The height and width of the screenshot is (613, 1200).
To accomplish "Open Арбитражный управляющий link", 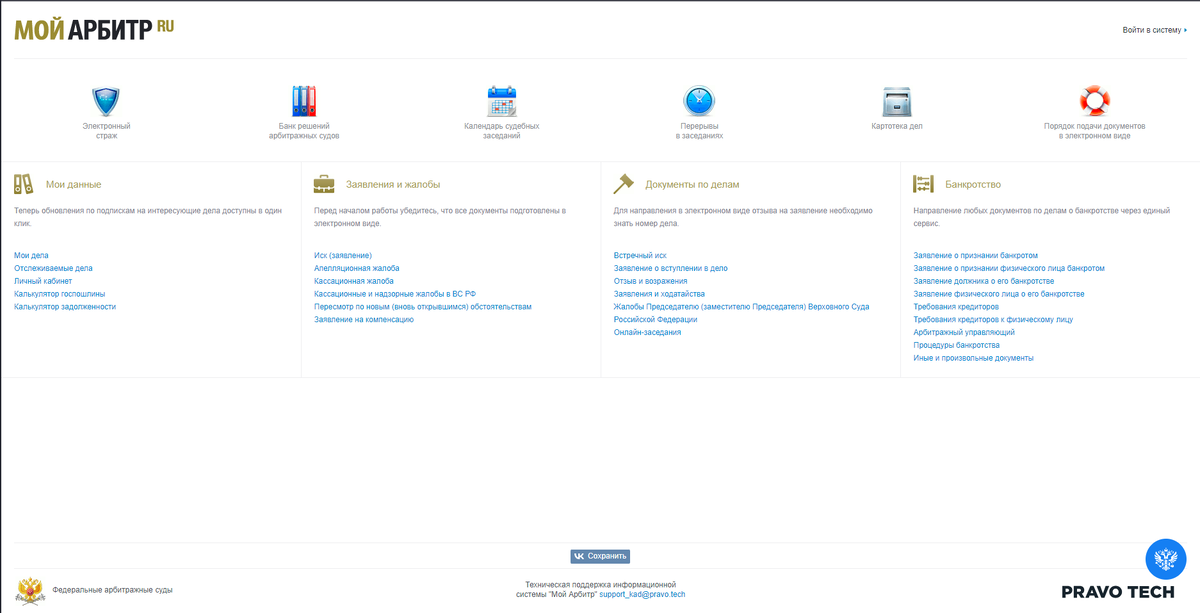I will [x=964, y=332].
